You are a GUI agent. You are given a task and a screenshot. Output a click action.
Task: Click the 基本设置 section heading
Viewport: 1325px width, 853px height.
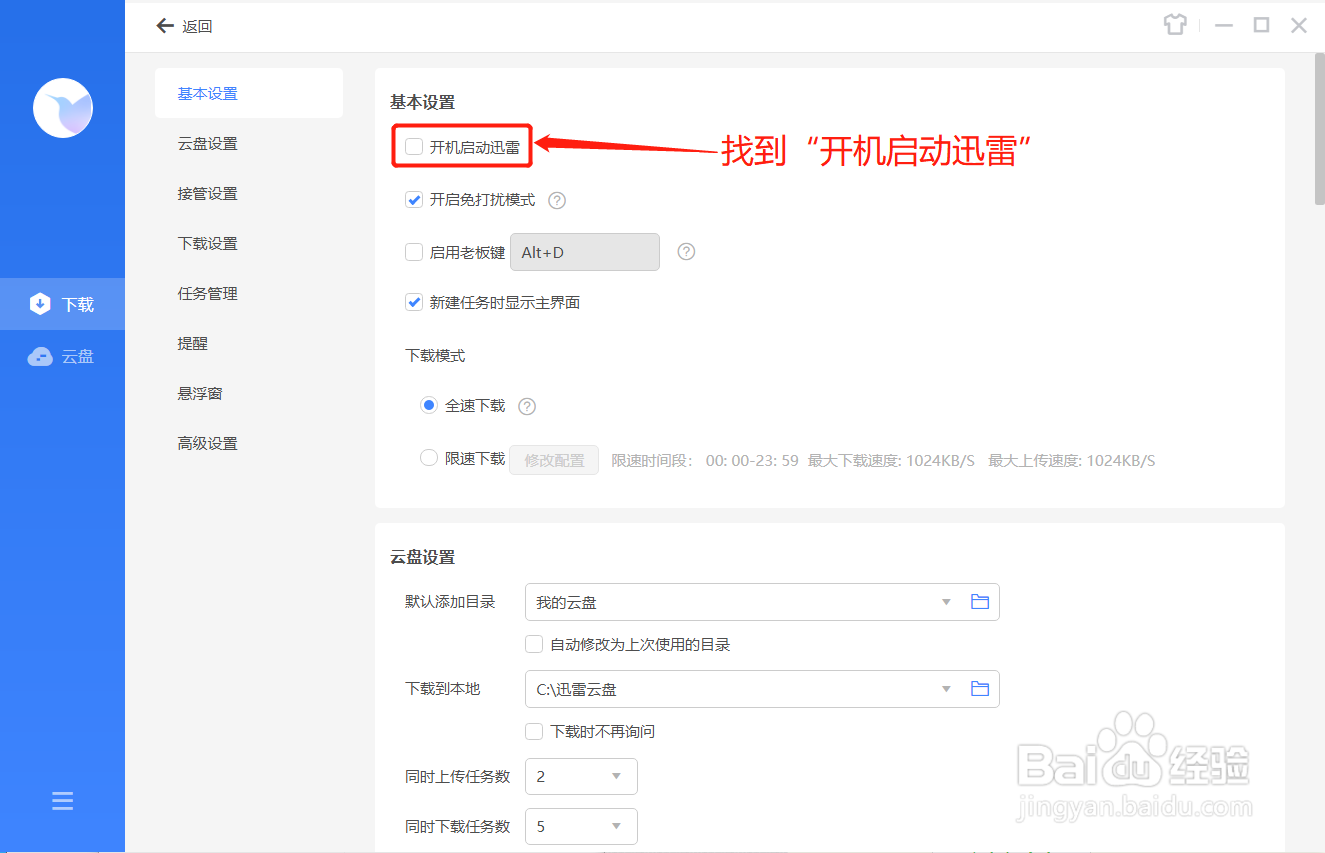pos(422,102)
